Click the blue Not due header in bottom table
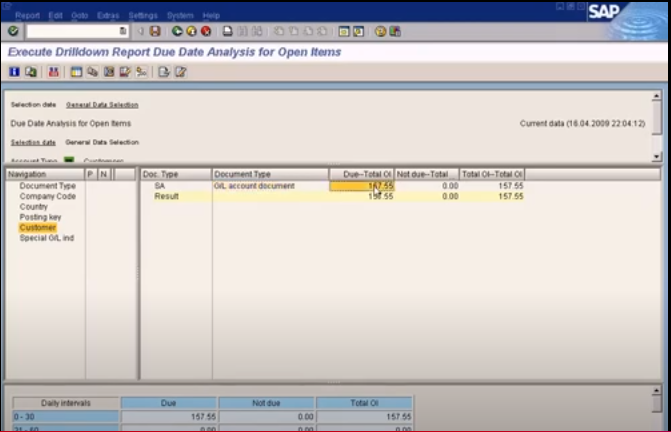 (266, 403)
